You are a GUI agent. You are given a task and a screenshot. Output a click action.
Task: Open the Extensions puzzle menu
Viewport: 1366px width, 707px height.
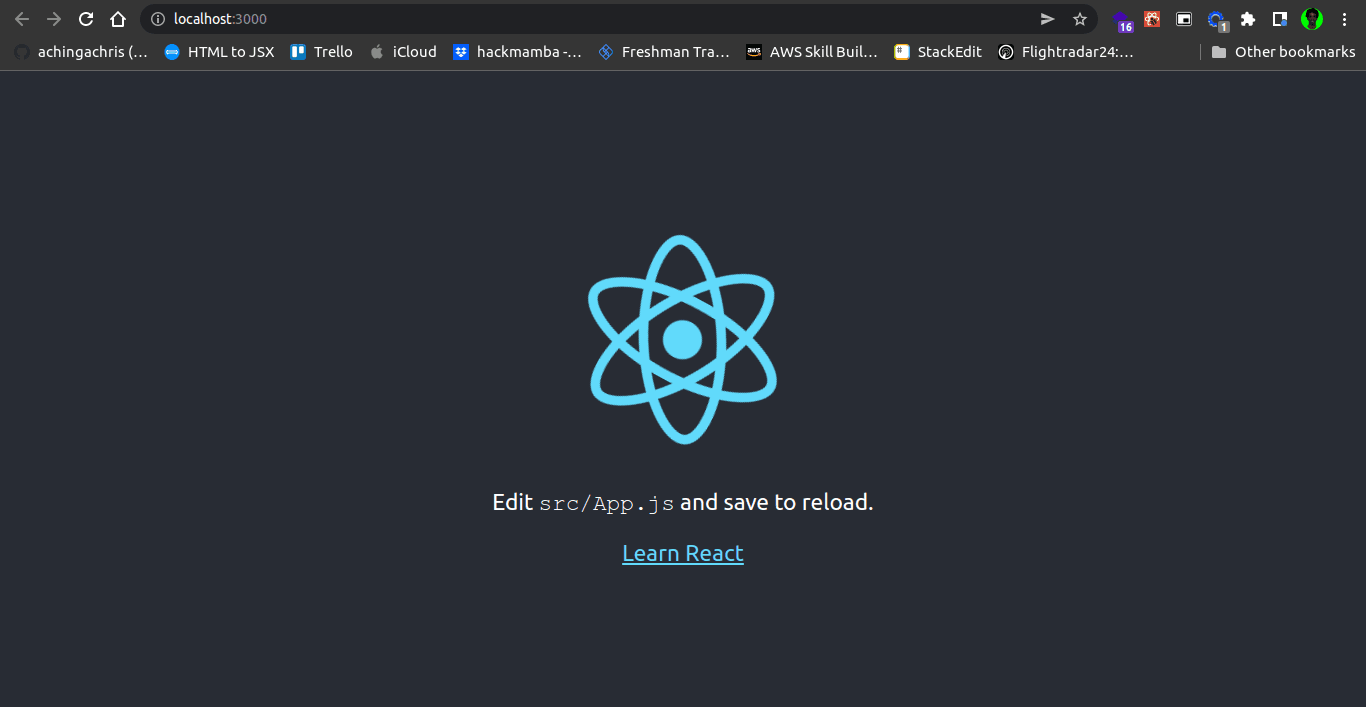(x=1248, y=19)
